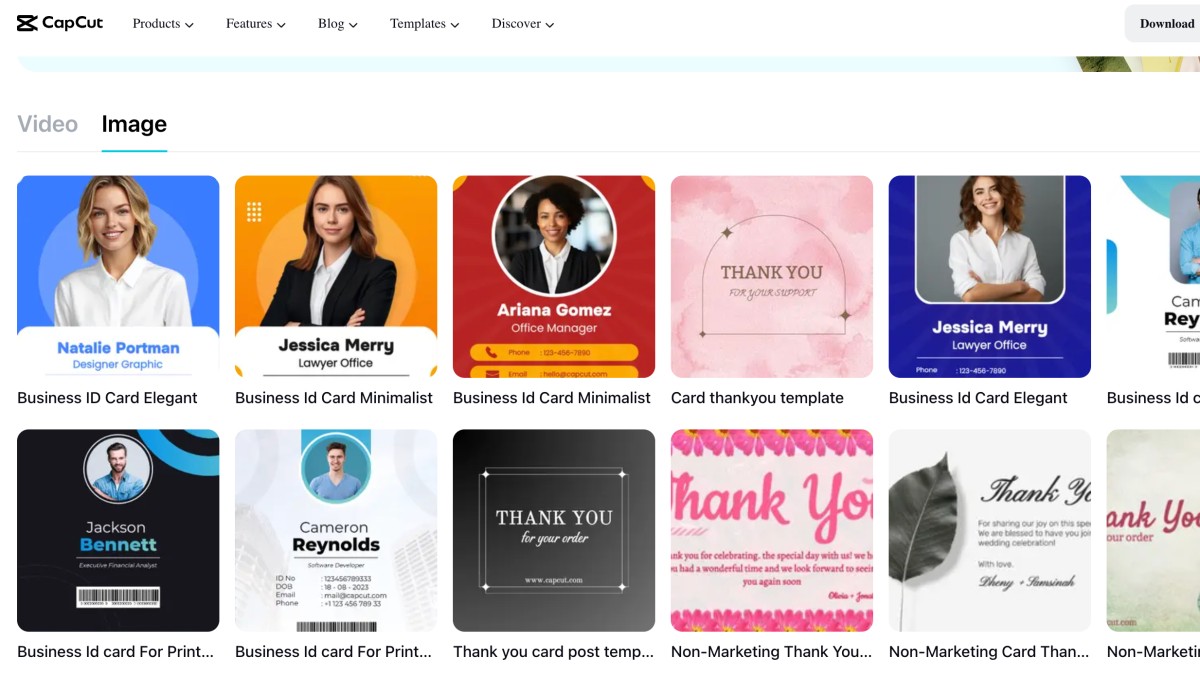Click the 'Card thankyou template' title
The height and width of the screenshot is (675, 1200).
[x=757, y=398]
